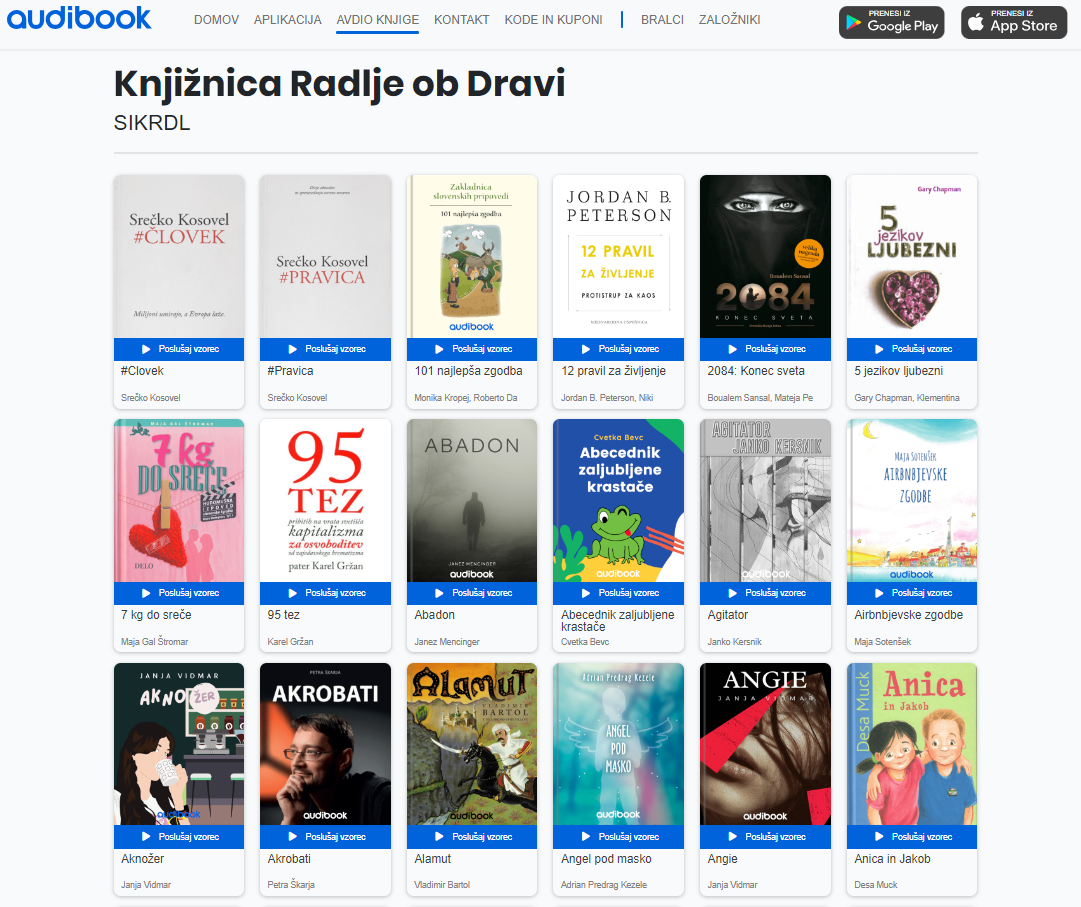Play sample of 5 jezikov ljubezni
The width and height of the screenshot is (1081, 907).
(x=912, y=349)
